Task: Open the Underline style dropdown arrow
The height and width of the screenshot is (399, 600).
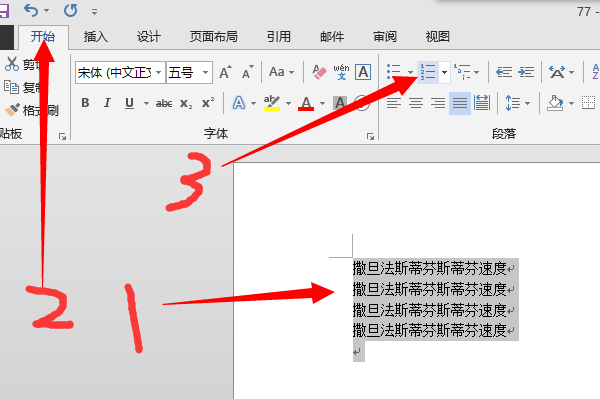Action: click(x=146, y=103)
